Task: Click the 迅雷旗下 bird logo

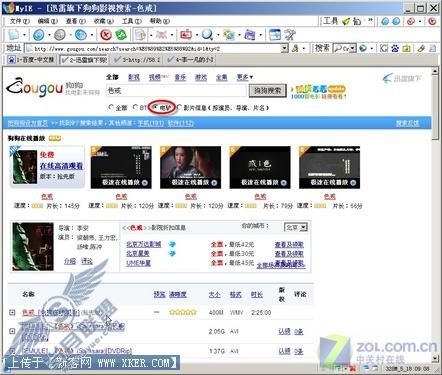Action: [x=402, y=79]
